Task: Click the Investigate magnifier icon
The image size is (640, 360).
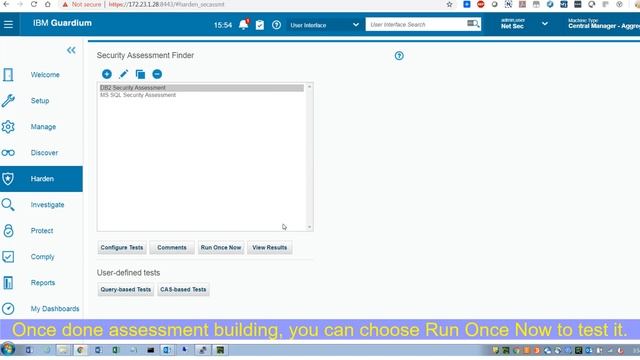Action: (8, 205)
